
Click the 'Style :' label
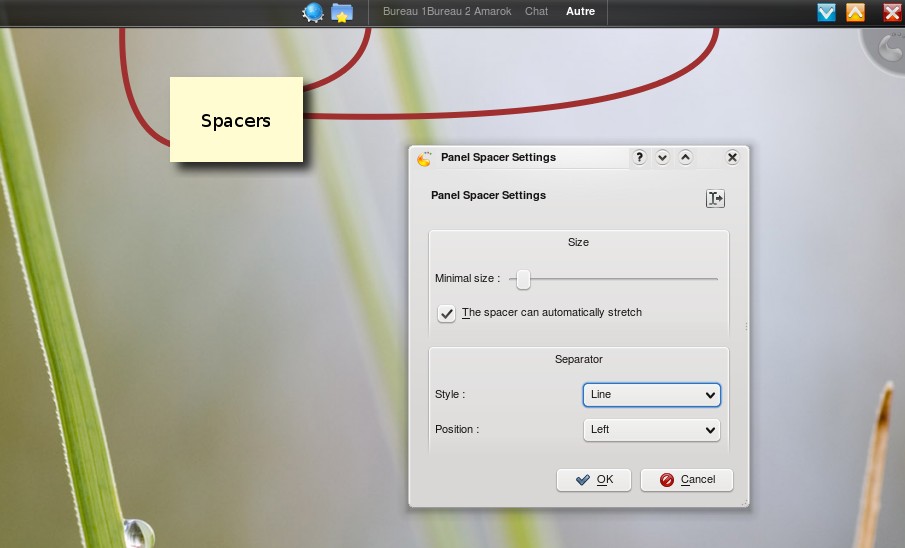[450, 394]
